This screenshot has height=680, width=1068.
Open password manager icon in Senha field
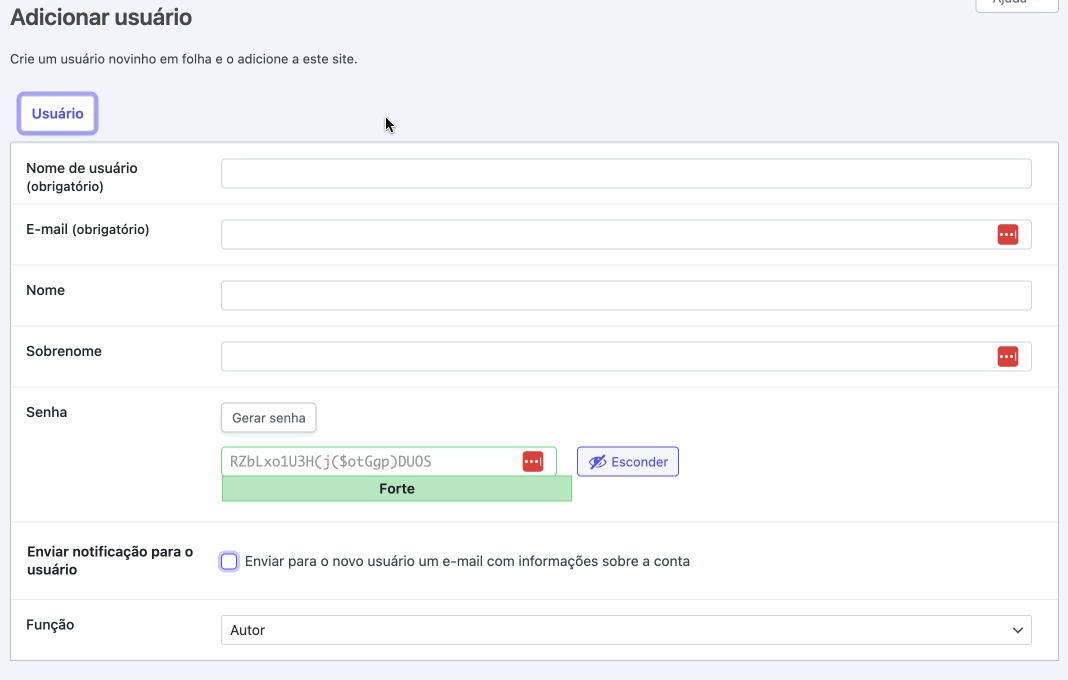click(533, 461)
